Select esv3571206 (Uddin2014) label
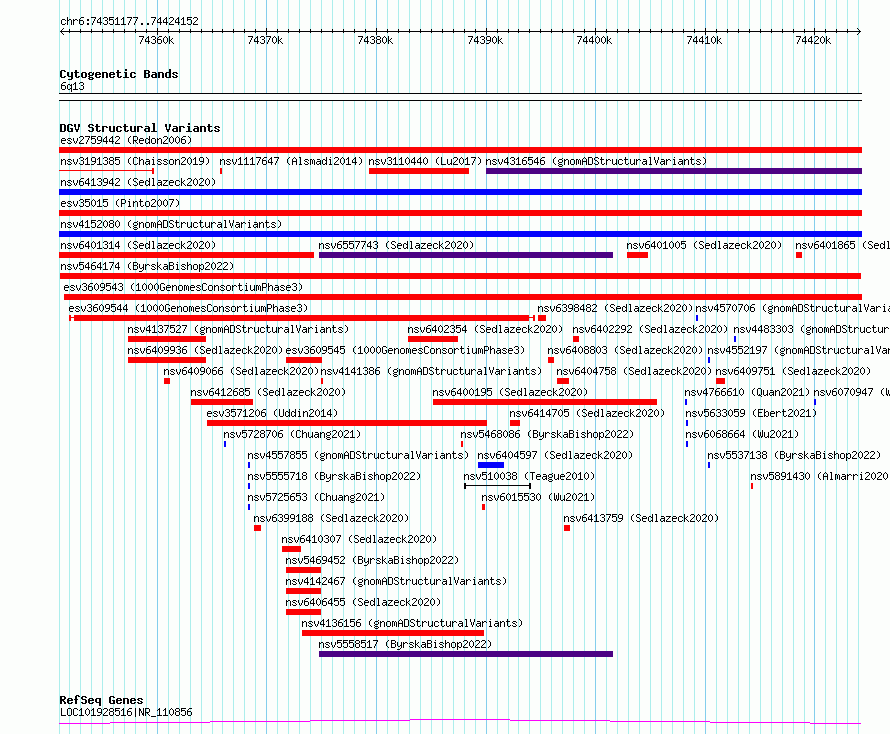890x734 pixels. [x=272, y=413]
